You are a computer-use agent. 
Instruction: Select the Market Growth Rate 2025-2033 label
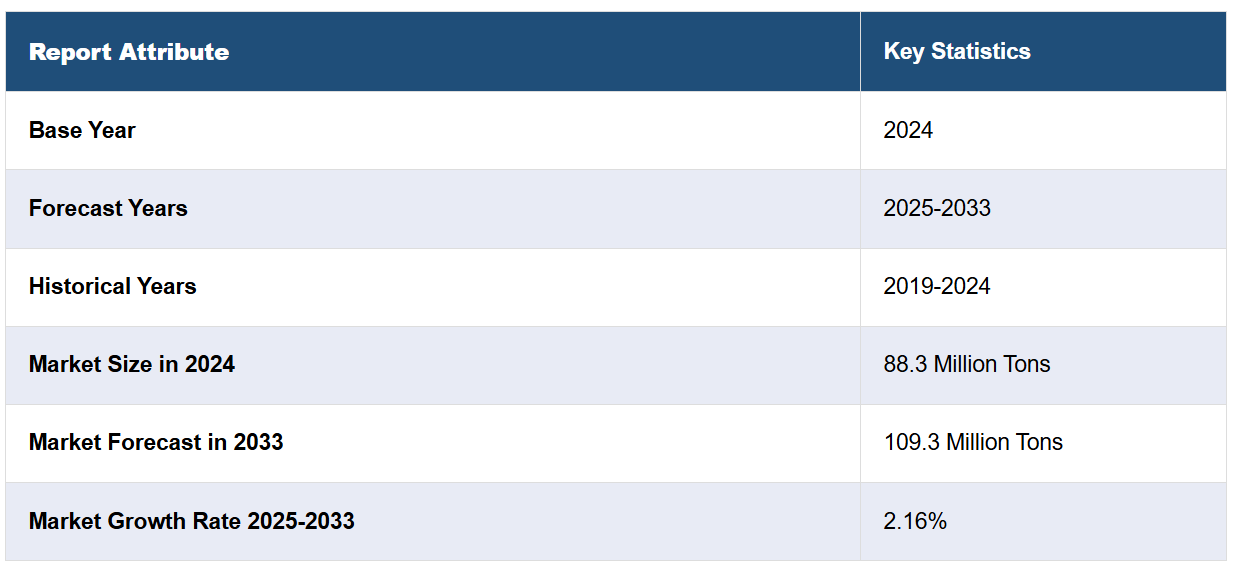click(x=192, y=521)
